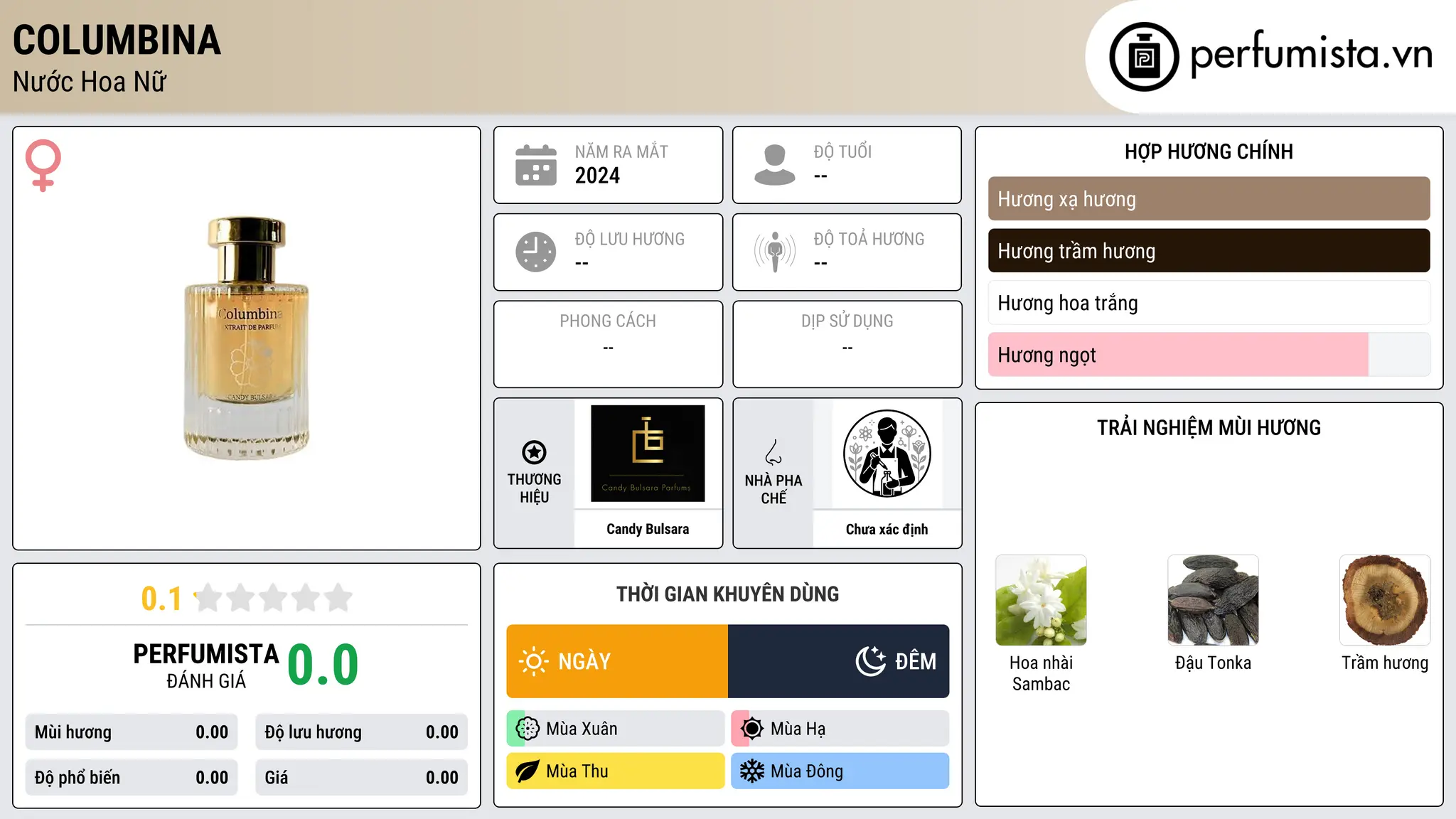Click the Mùa Hạ season bar
1456x819 pixels.
(840, 729)
